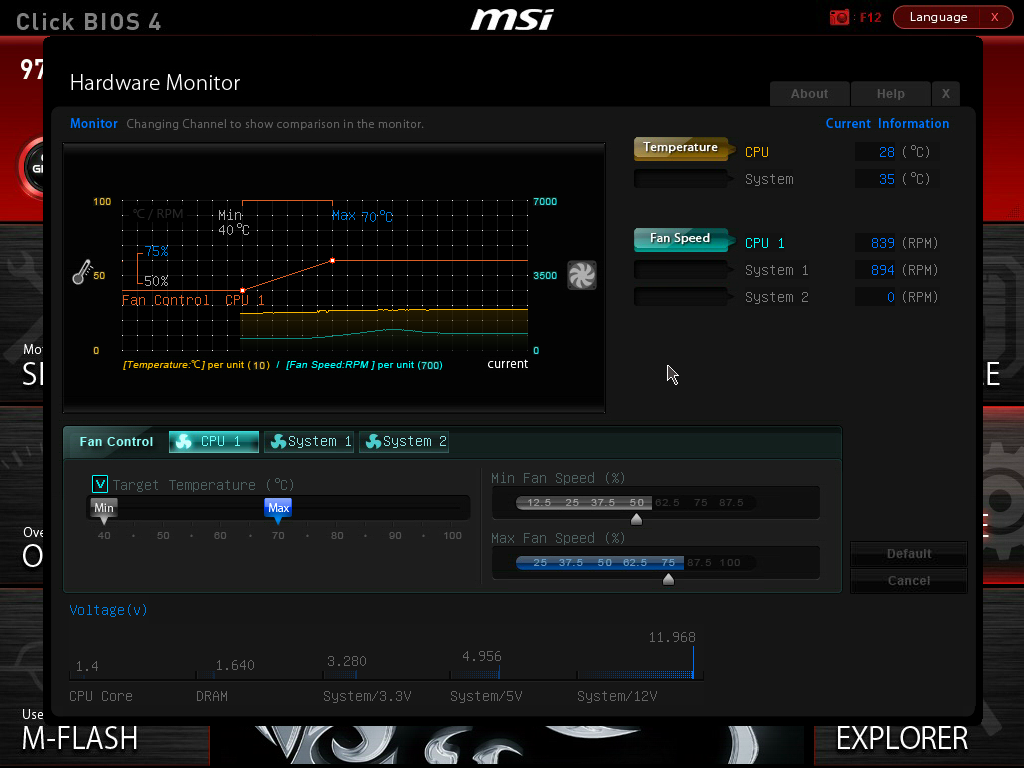Toggle the System temperature channel button
This screenshot has width=1024, height=768.
tap(681, 178)
